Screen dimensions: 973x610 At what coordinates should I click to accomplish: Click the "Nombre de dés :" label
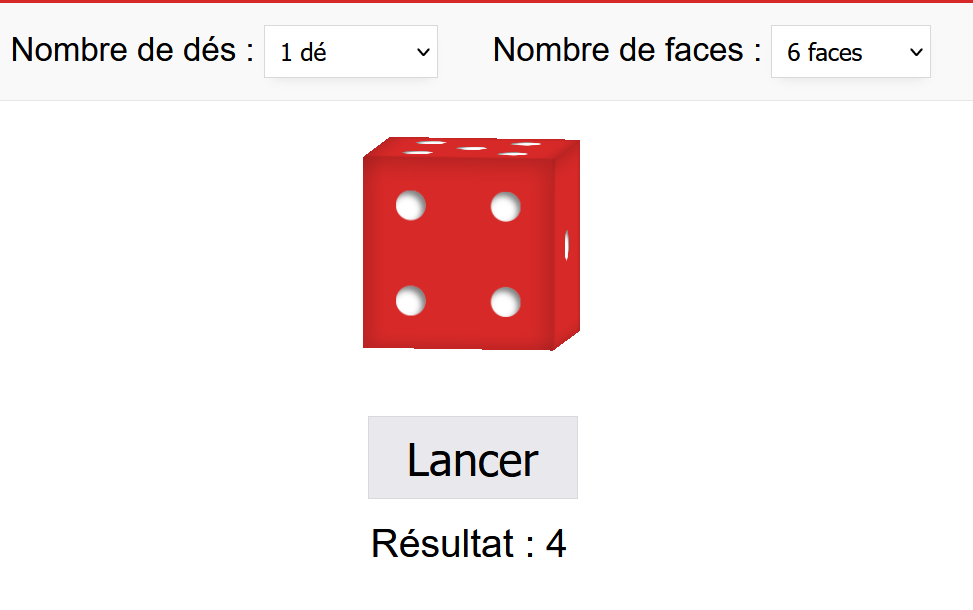132,50
